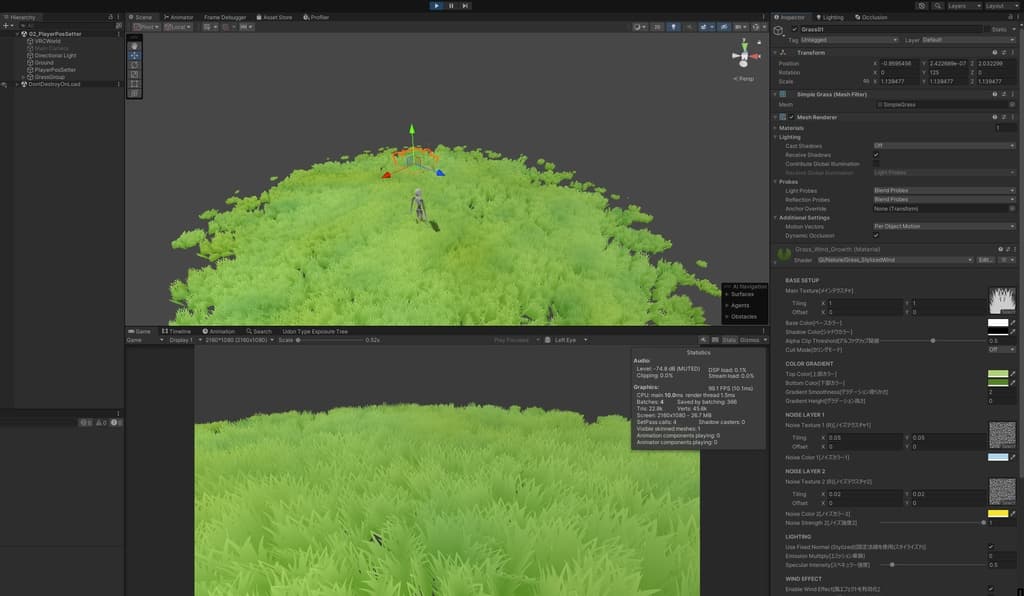Click the Hierarchy panel lock icon

coord(108,17)
